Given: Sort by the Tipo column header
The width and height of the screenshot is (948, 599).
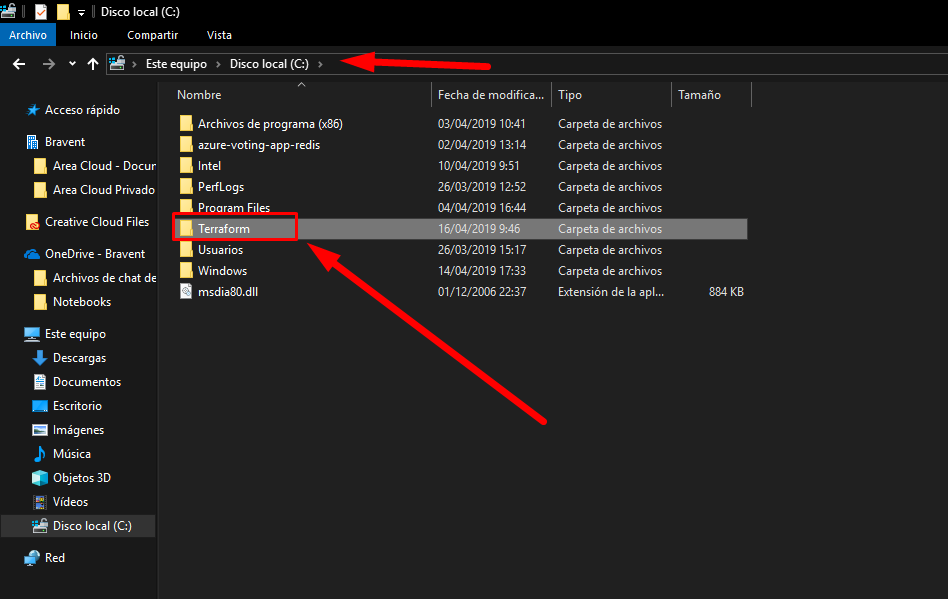Looking at the screenshot, I should [x=570, y=95].
